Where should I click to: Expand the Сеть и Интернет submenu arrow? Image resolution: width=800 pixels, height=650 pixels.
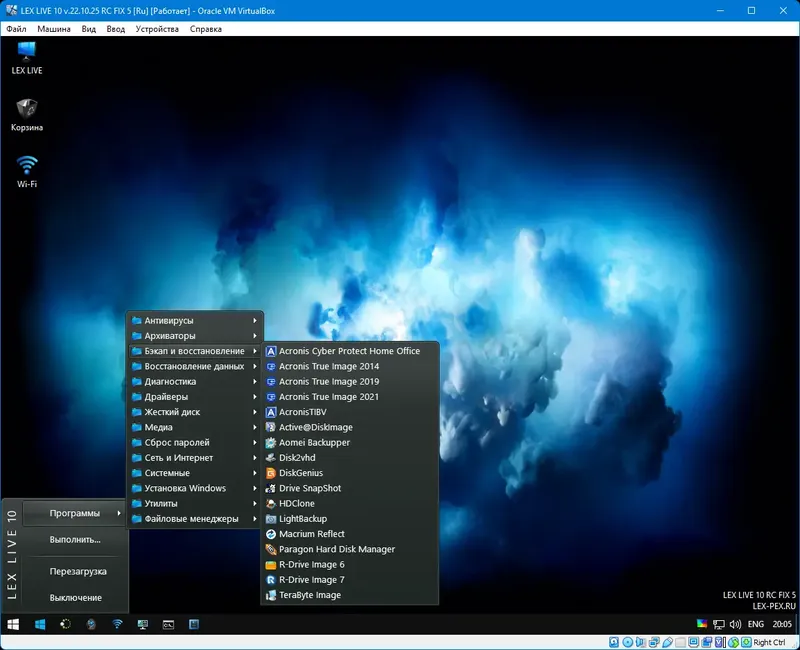pyautogui.click(x=255, y=458)
